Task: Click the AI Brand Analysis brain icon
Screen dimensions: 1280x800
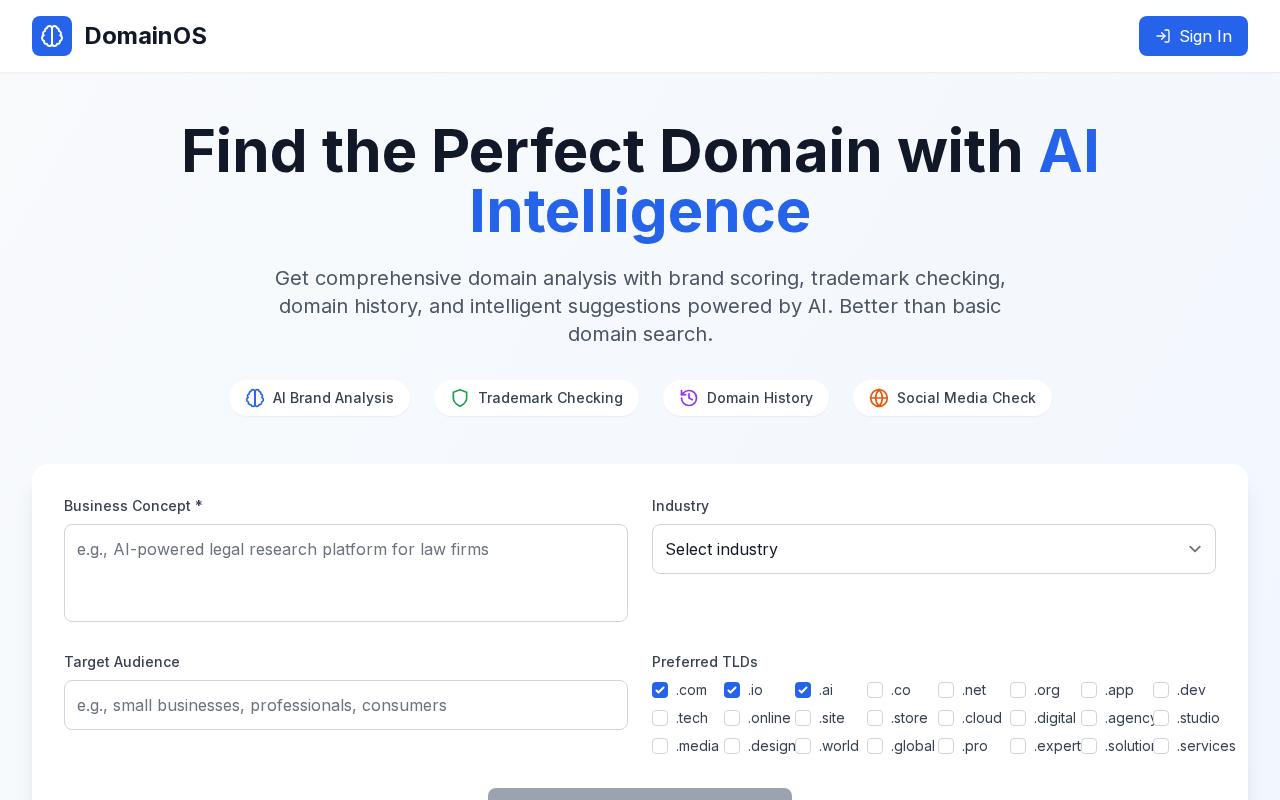Action: [255, 398]
